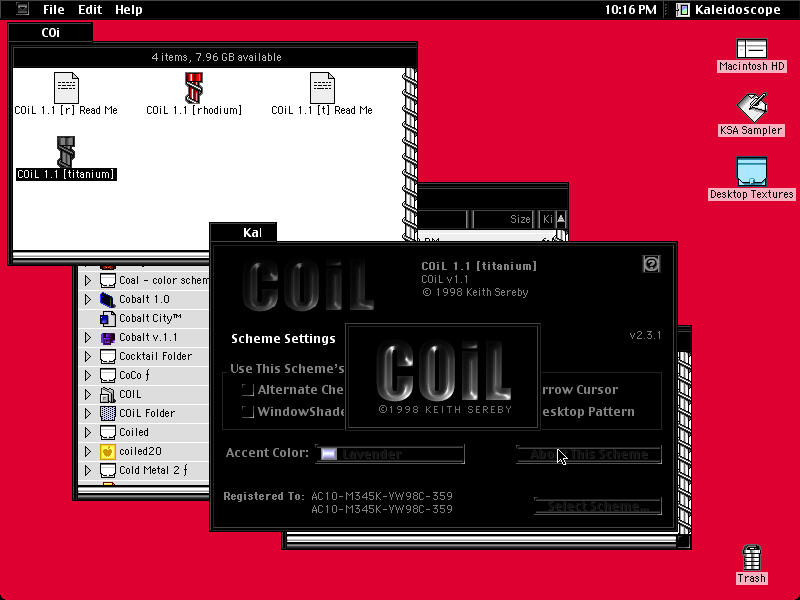Expand the Coiled folder row
Viewport: 800px width, 600px height.
tap(88, 432)
